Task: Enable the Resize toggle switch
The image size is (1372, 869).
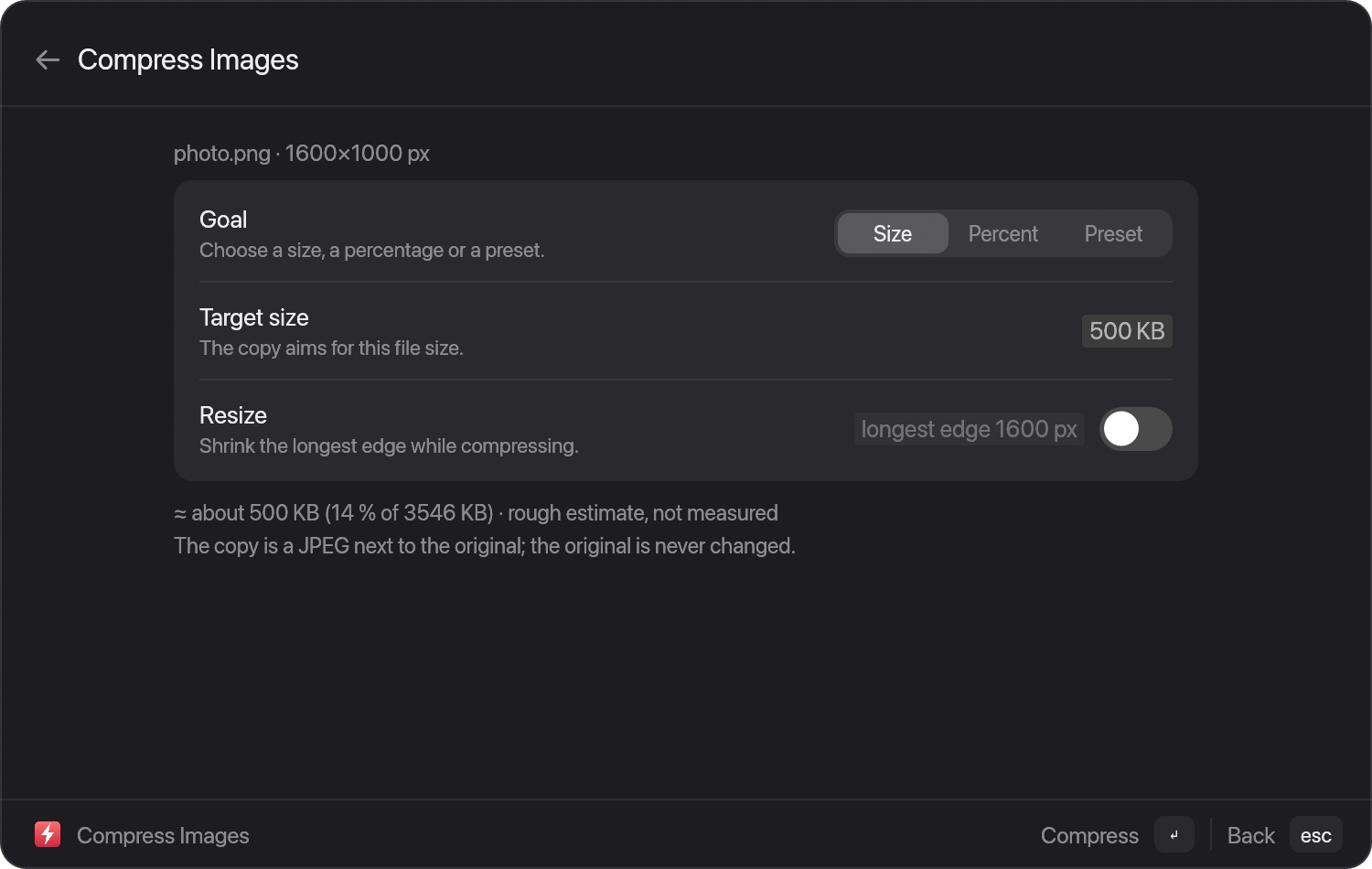Action: tap(1135, 429)
